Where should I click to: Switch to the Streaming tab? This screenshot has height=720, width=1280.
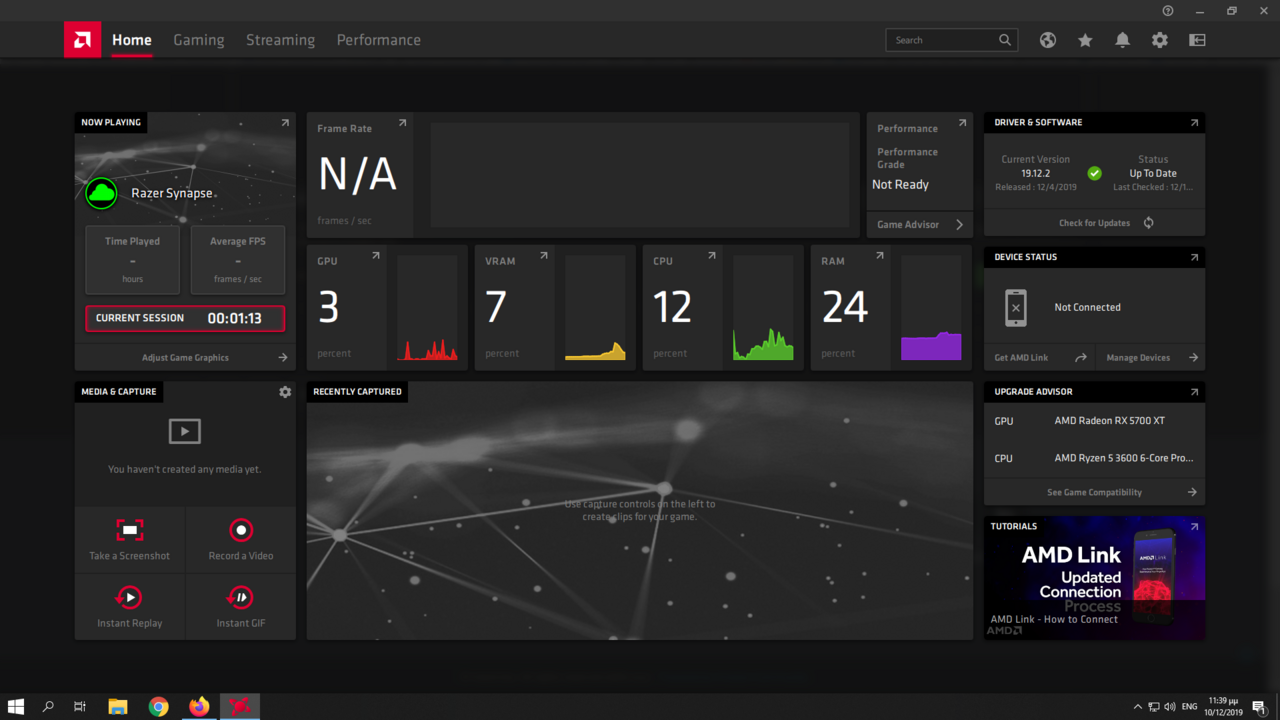tap(280, 40)
